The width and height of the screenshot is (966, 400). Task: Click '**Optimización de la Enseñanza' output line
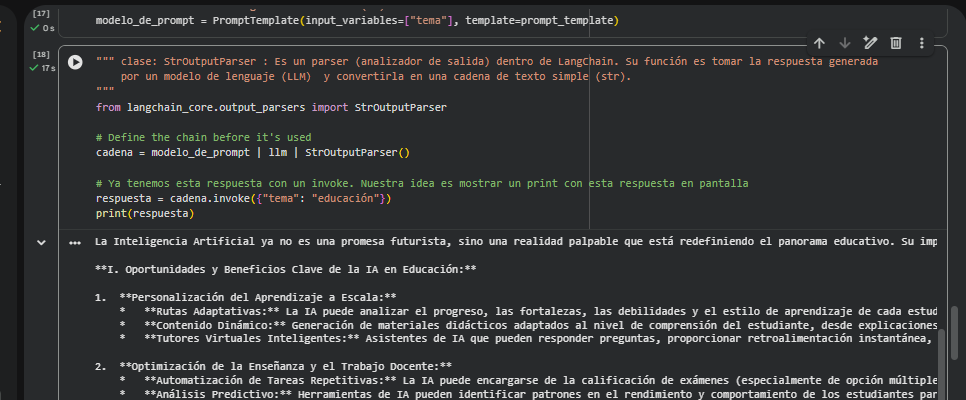(274, 366)
